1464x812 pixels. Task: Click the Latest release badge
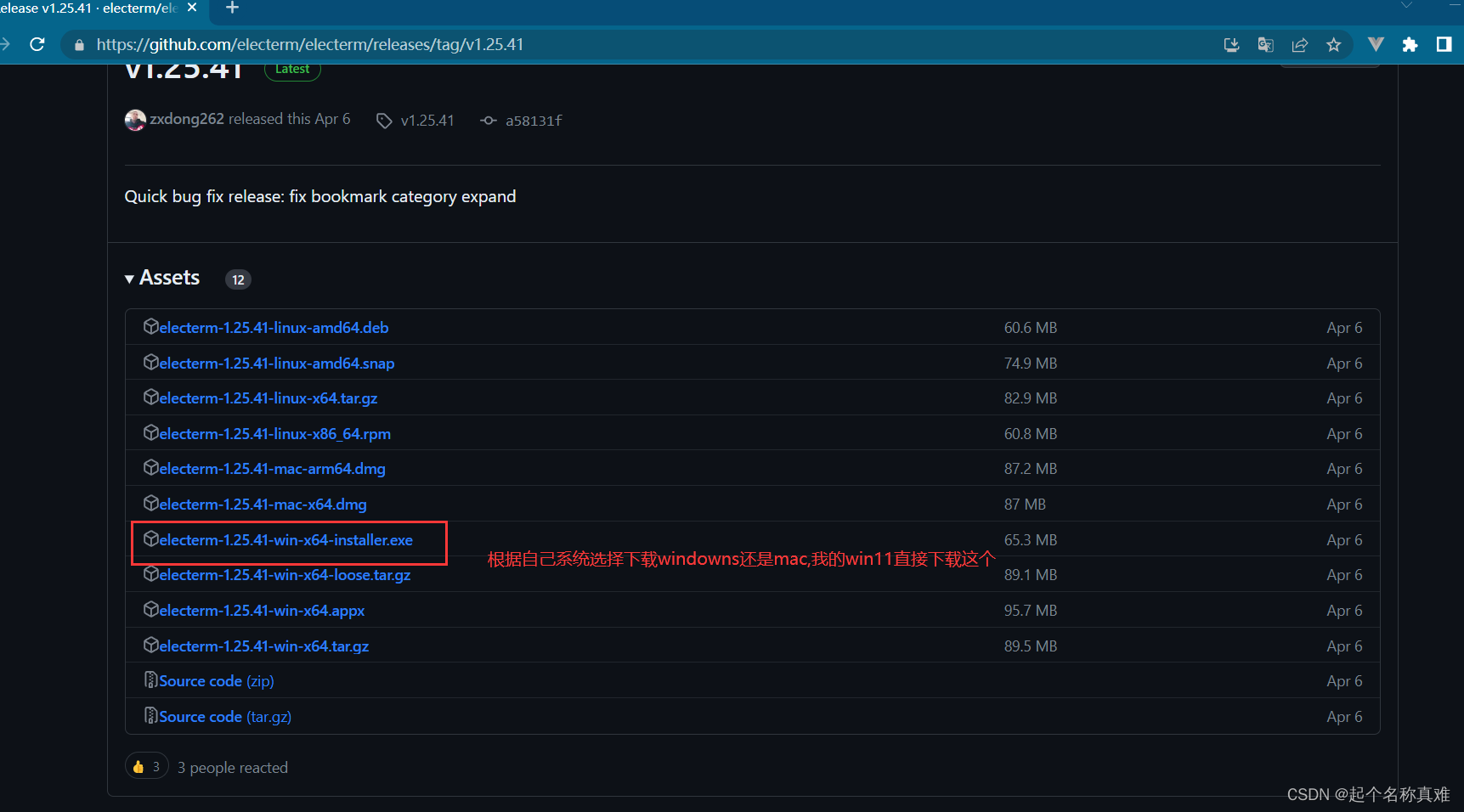[x=292, y=70]
